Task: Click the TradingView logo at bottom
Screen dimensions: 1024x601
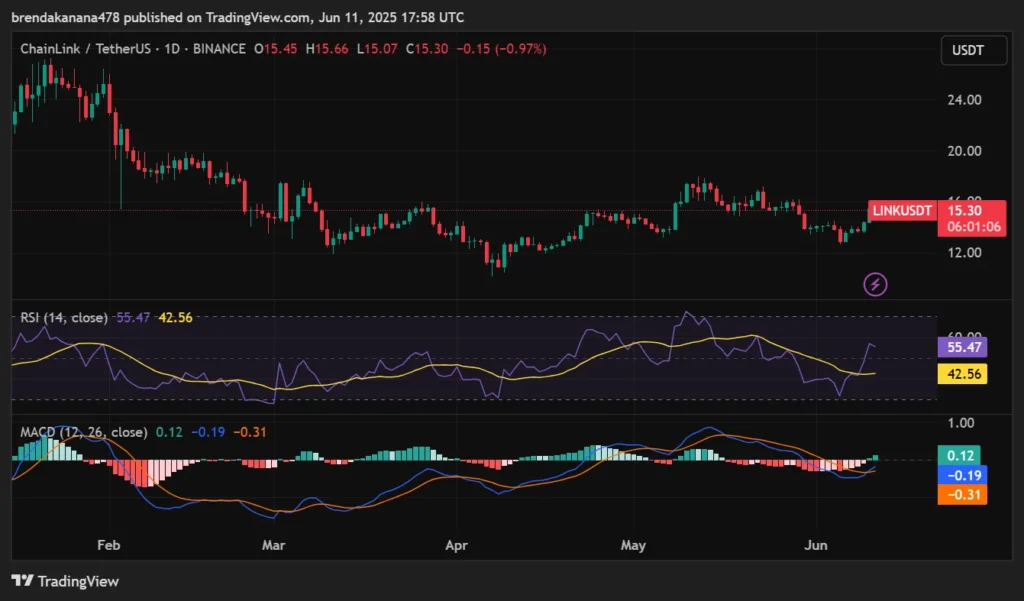Action: pos(65,581)
